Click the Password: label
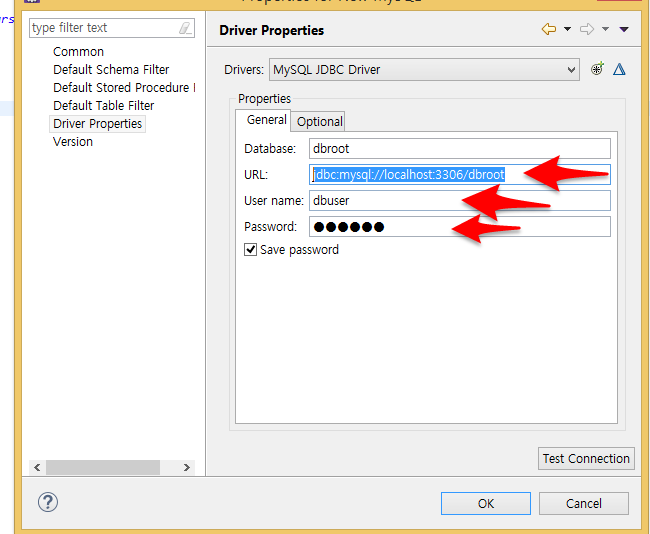Image resolution: width=650 pixels, height=534 pixels. (270, 227)
